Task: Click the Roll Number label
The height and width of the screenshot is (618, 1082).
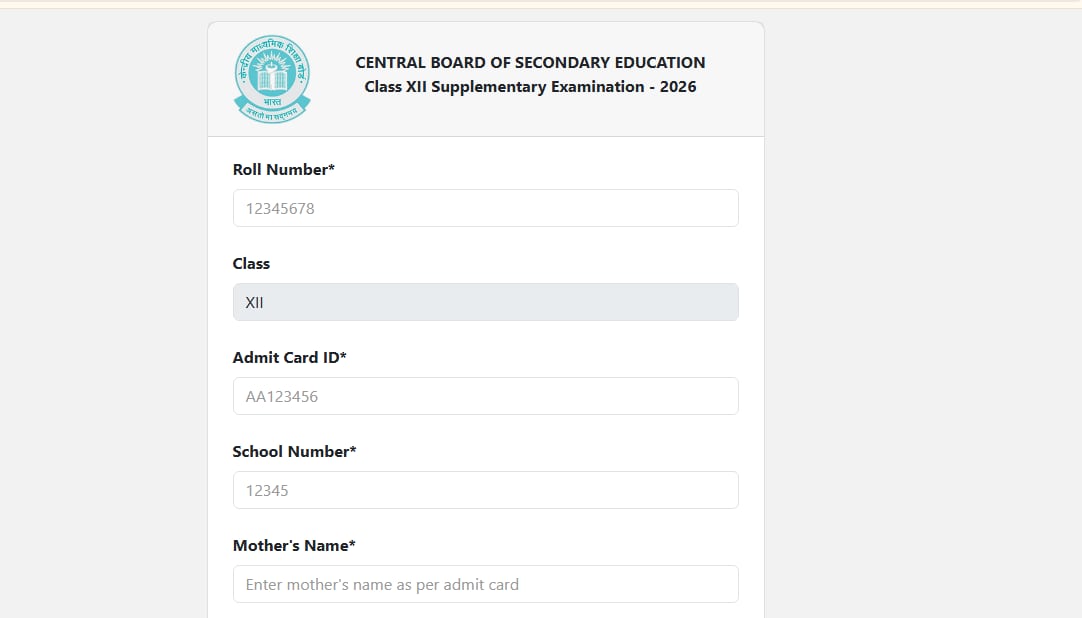Action: click(x=284, y=170)
